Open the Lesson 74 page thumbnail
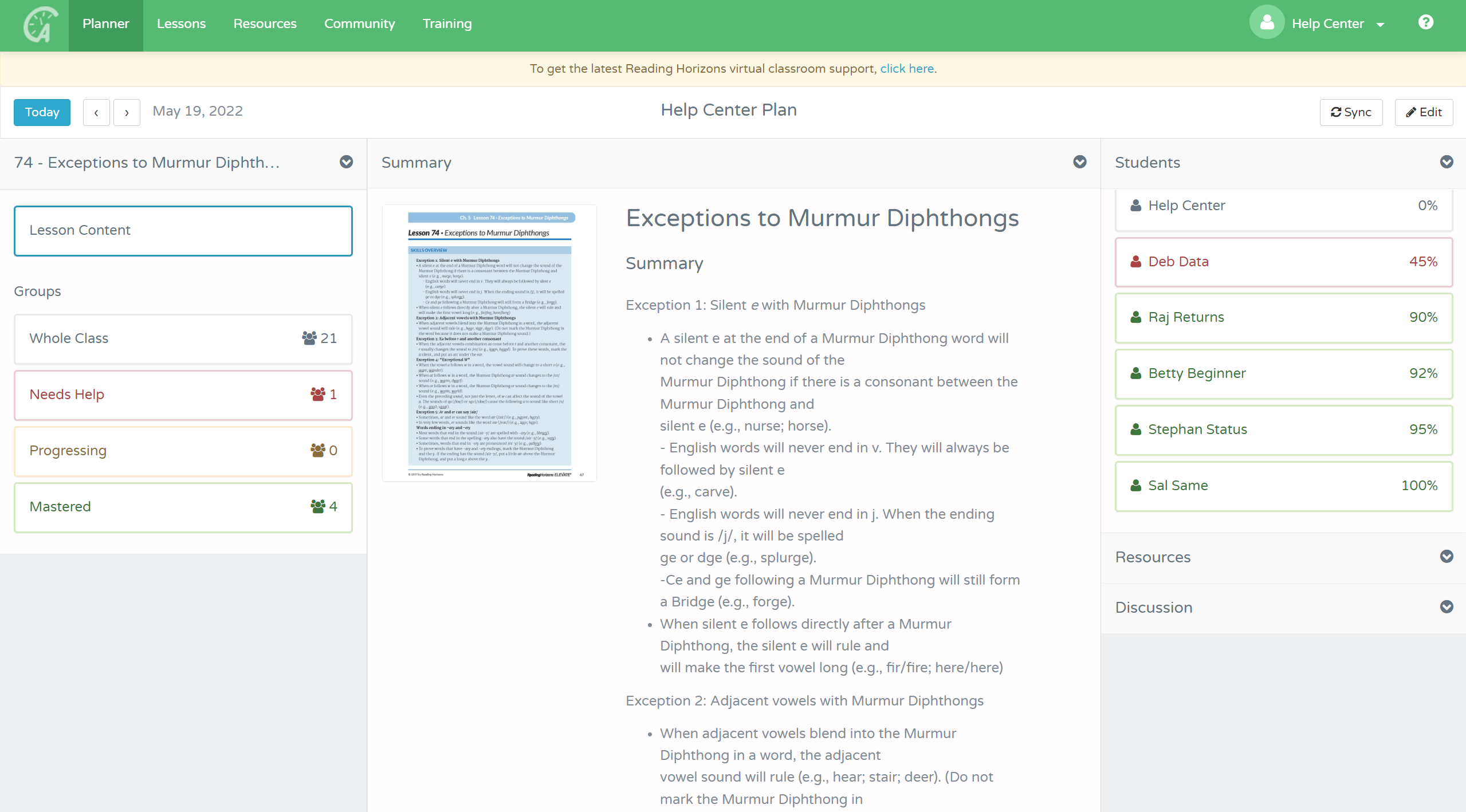 489,344
